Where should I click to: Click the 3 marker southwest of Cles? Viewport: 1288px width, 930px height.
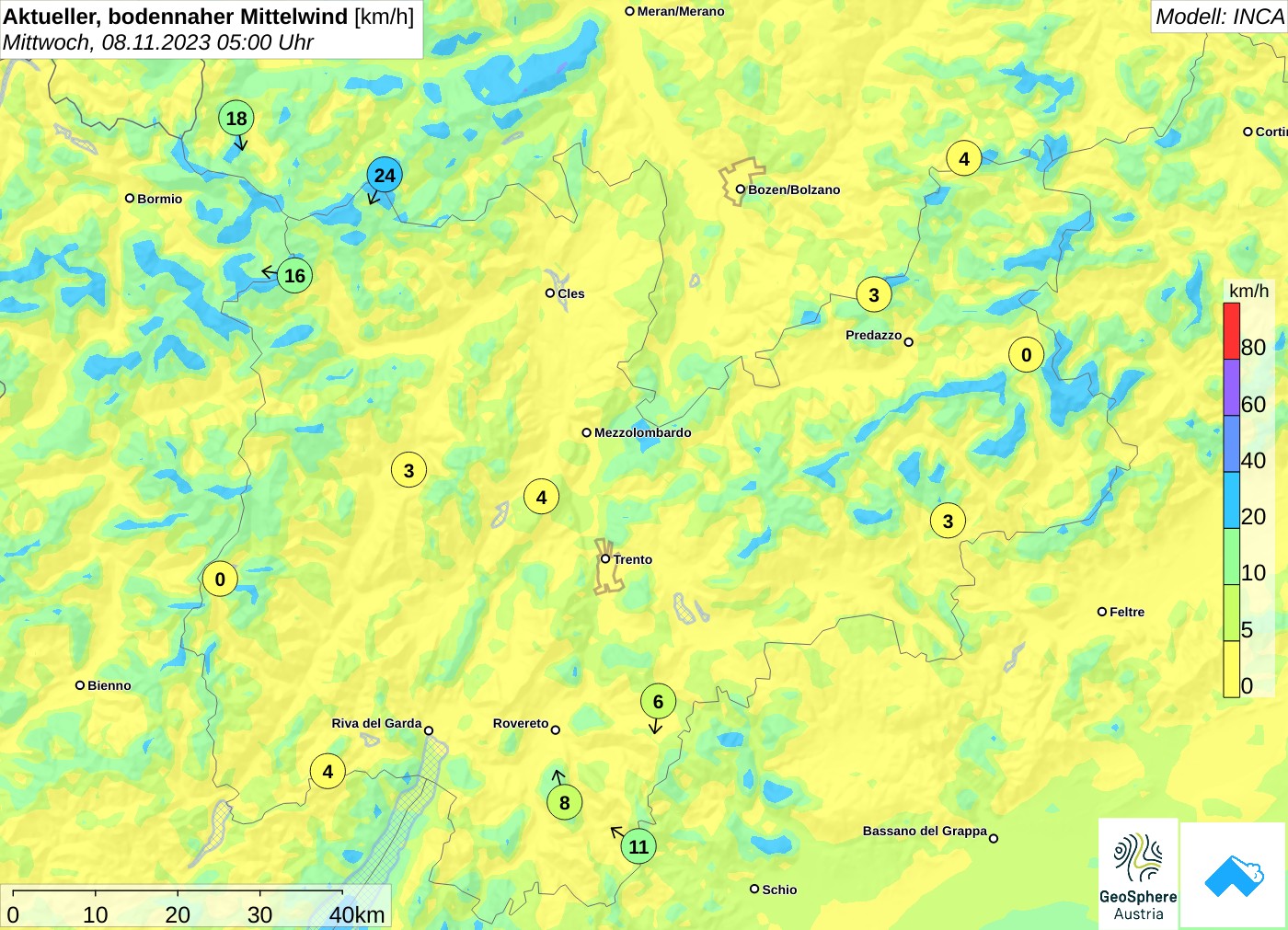coord(409,470)
